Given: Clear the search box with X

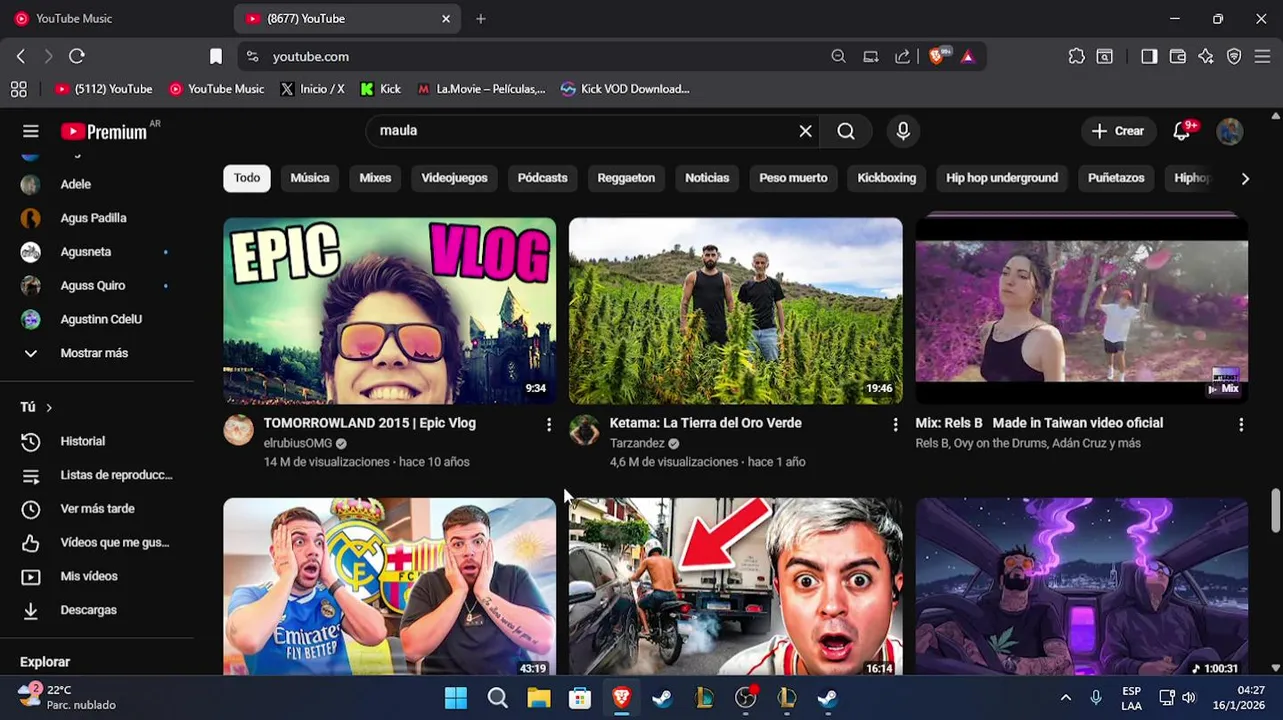Looking at the screenshot, I should click(x=805, y=131).
